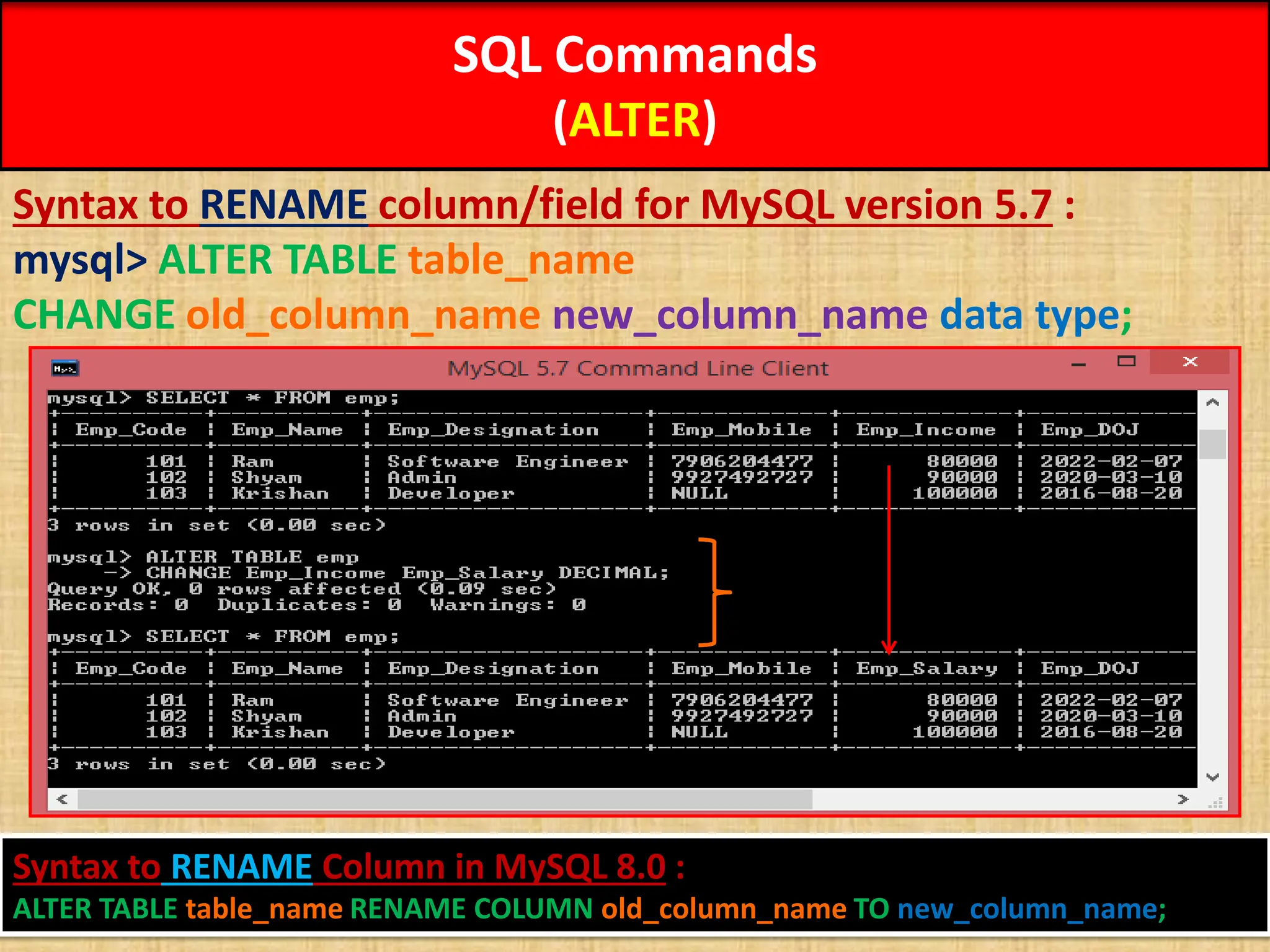Click the yellow 'ALTER' title word
This screenshot has height=952, width=1270.
point(634,120)
